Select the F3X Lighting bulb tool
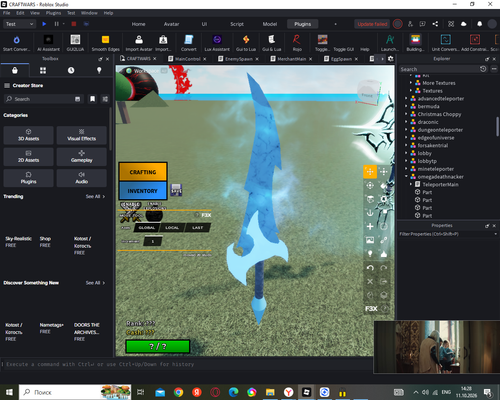Viewport: 500px width, 400px height. [x=370, y=254]
